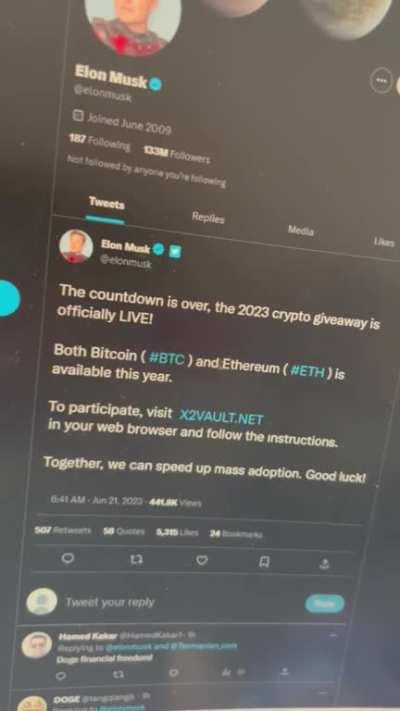This screenshot has width=400, height=711.
Task: Click the retweet icon under the giveaway tweet
Action: tap(136, 560)
